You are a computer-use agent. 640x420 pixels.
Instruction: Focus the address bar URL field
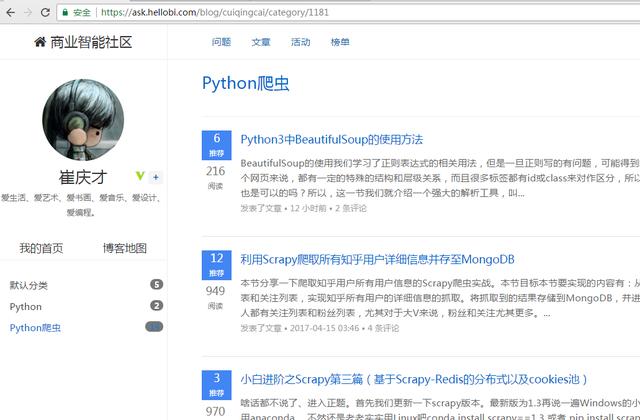(348, 13)
